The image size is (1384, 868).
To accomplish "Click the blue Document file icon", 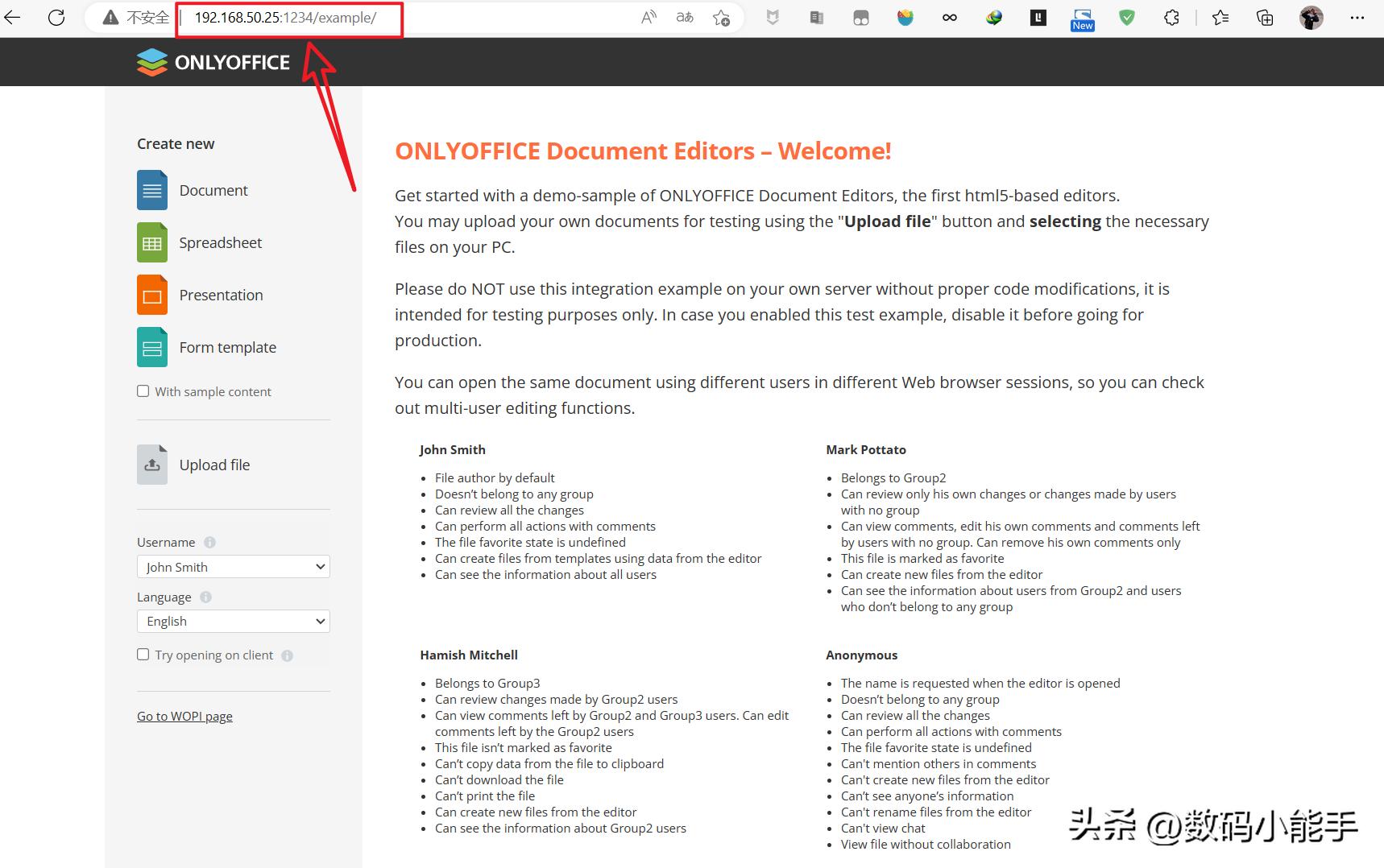I will [x=152, y=190].
